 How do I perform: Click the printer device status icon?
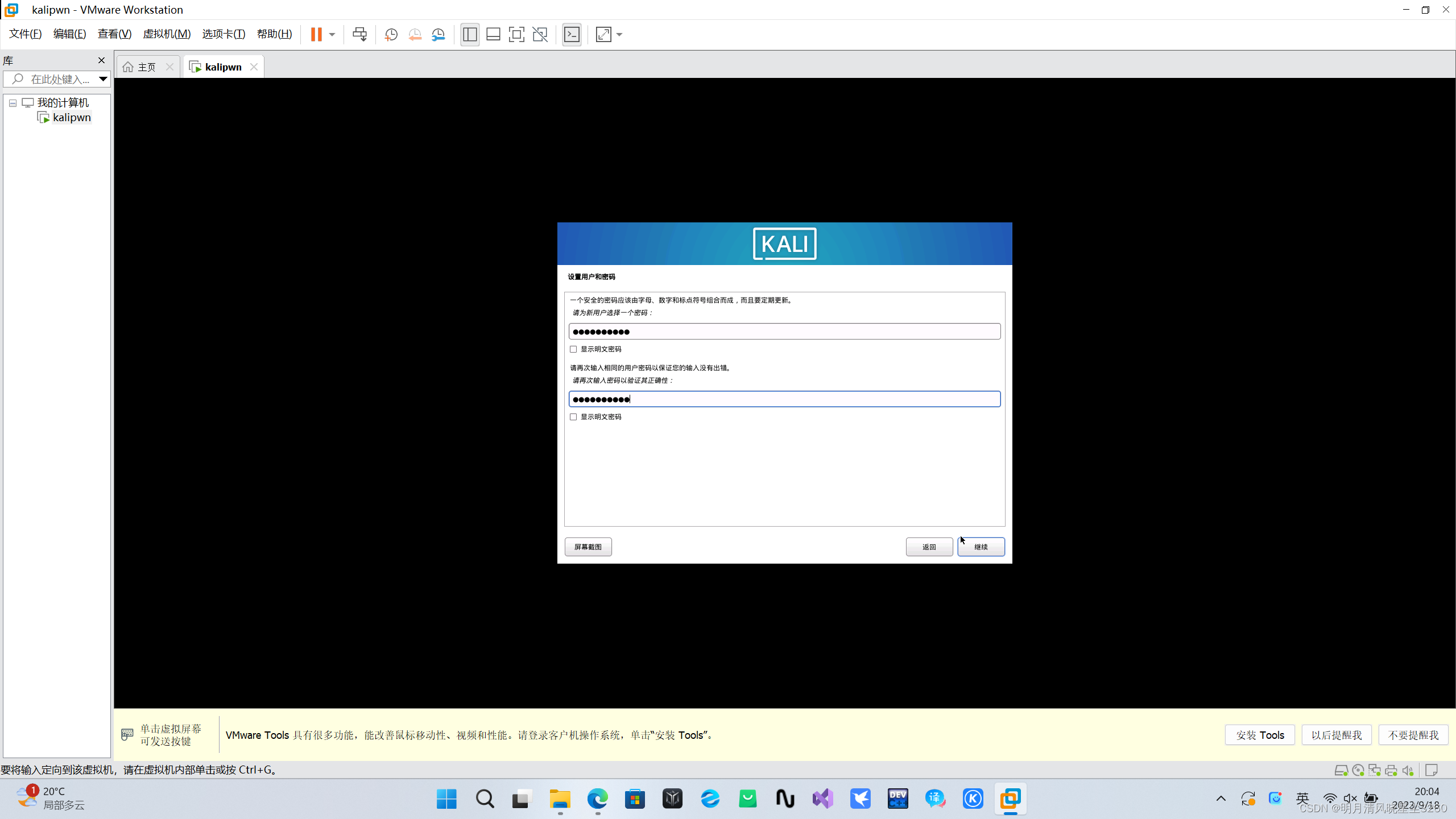point(1391,771)
